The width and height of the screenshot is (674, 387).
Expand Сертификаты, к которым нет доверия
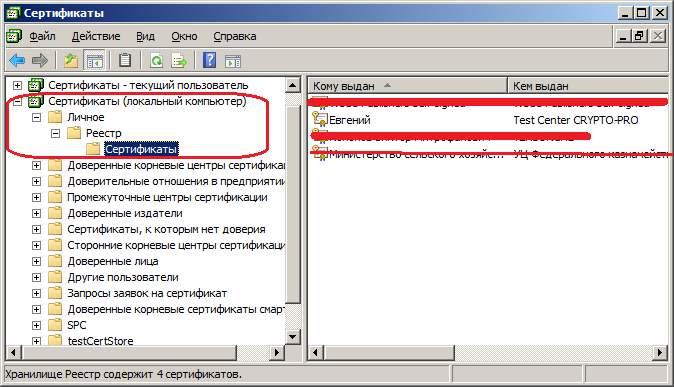click(x=37, y=230)
